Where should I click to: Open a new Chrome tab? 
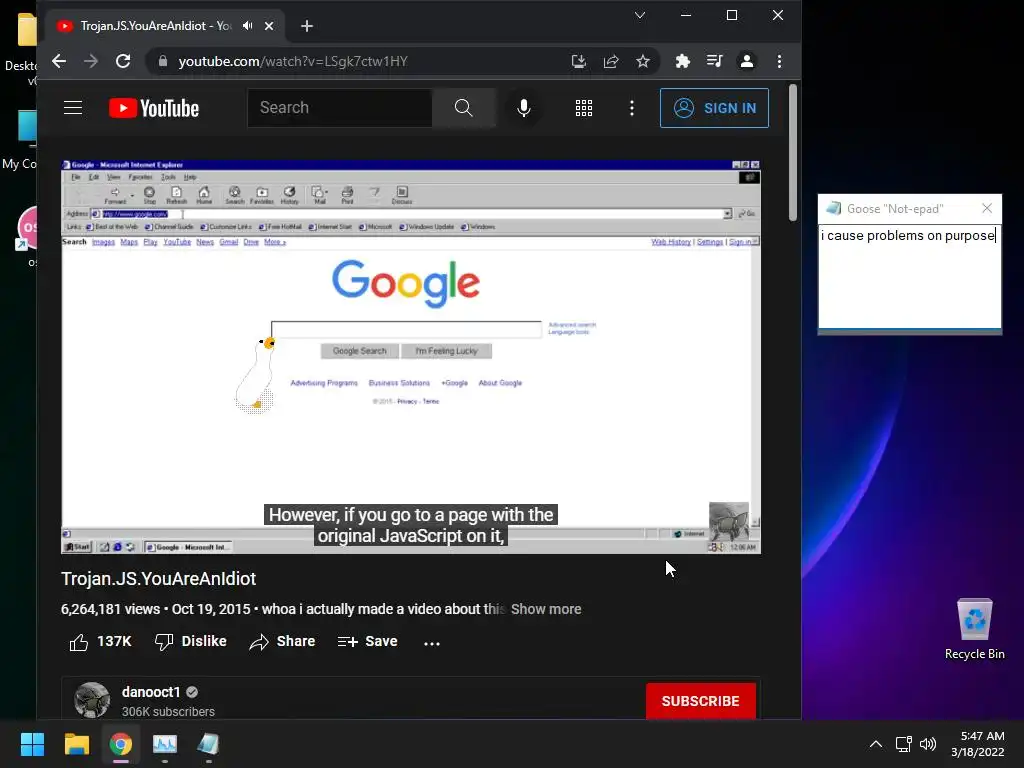[307, 25]
